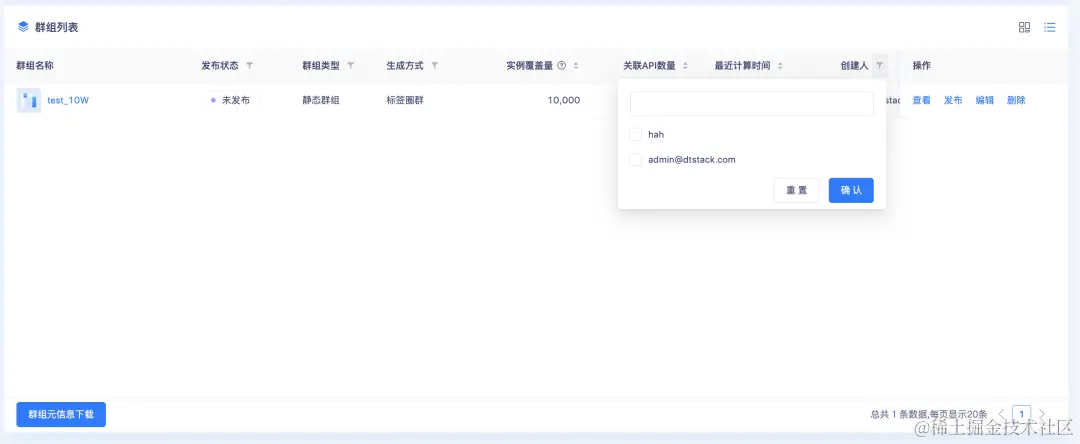The image size is (1080, 444).
Task: Open the 生成方式 filter
Action: click(x=435, y=66)
